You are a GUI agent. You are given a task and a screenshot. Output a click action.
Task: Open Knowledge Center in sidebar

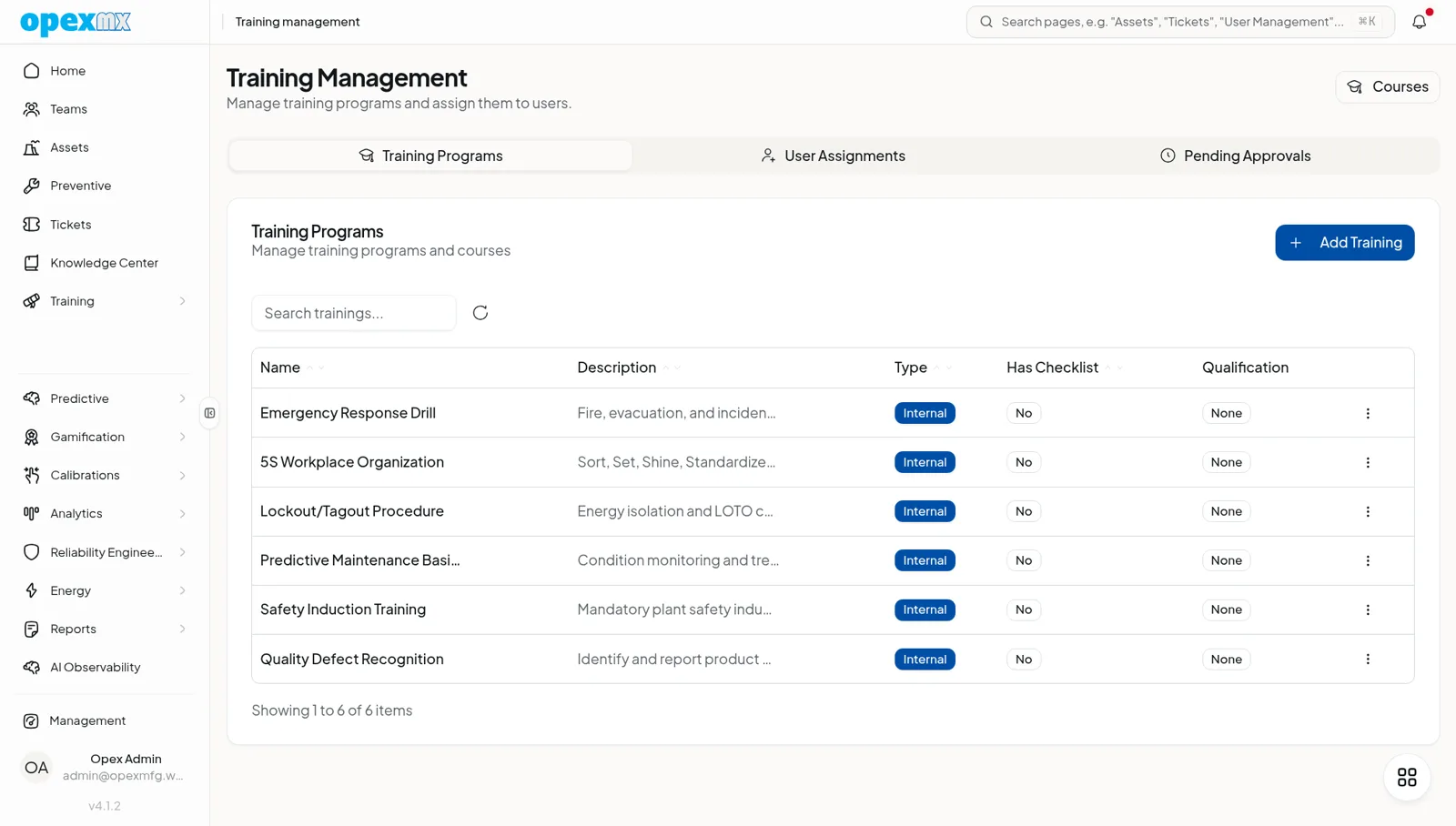click(105, 263)
